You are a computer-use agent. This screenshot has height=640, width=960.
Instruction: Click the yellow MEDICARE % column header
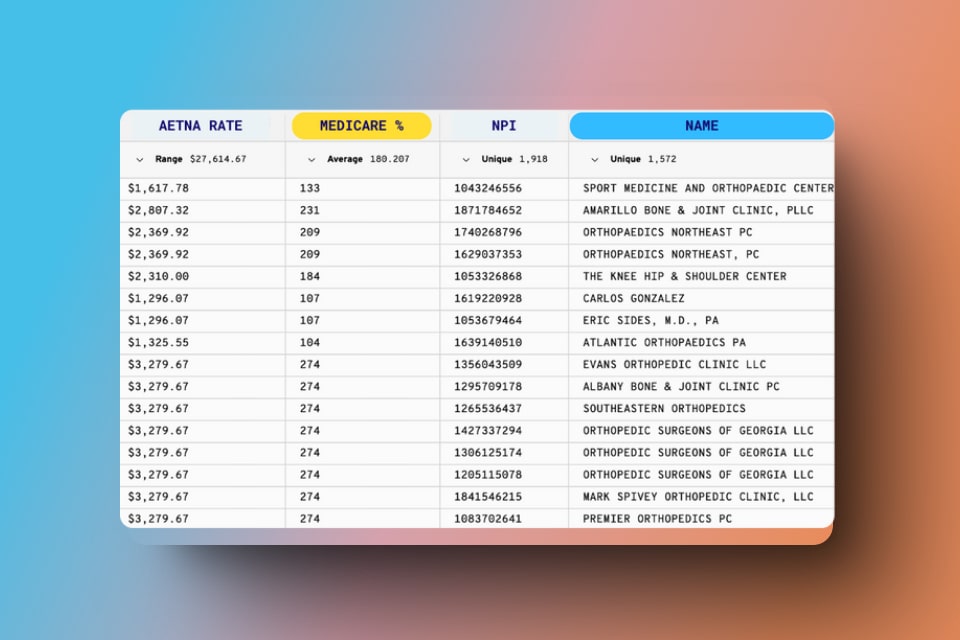coord(361,126)
